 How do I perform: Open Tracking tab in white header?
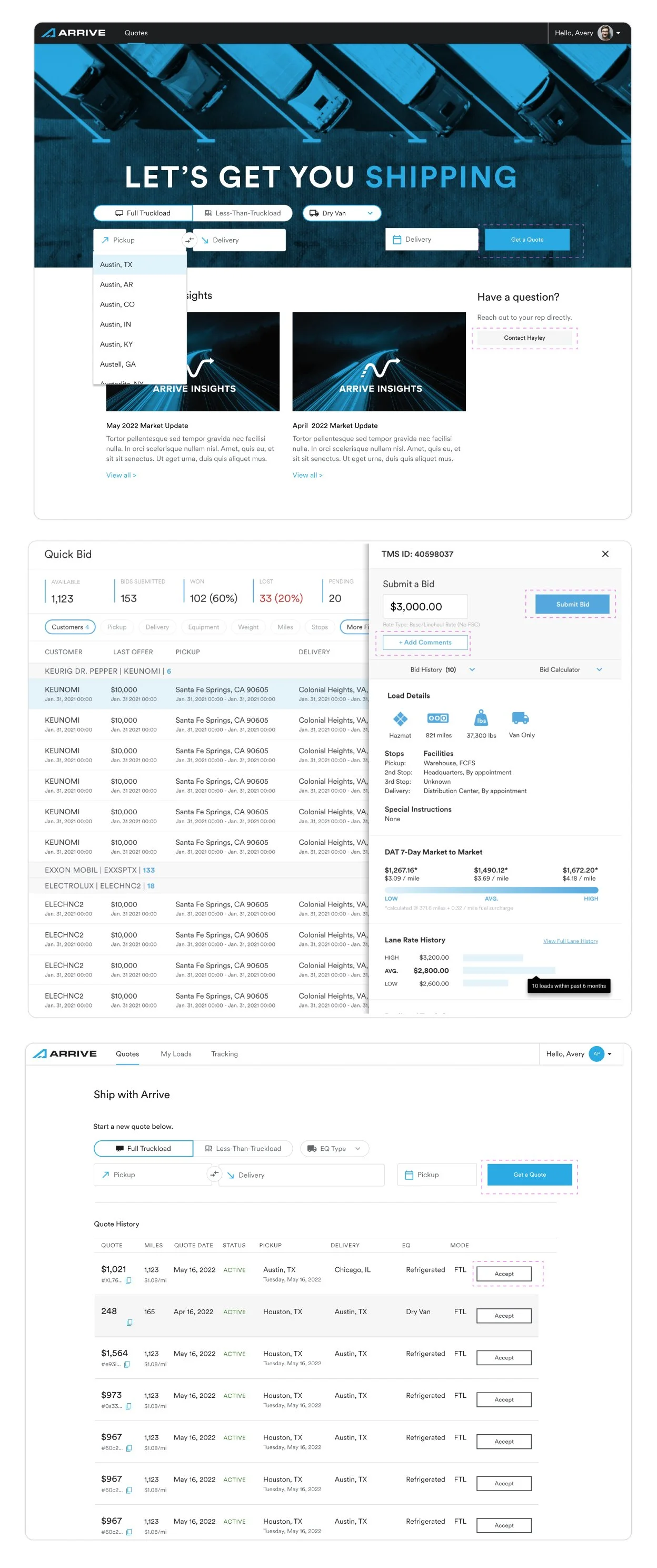(x=224, y=1053)
